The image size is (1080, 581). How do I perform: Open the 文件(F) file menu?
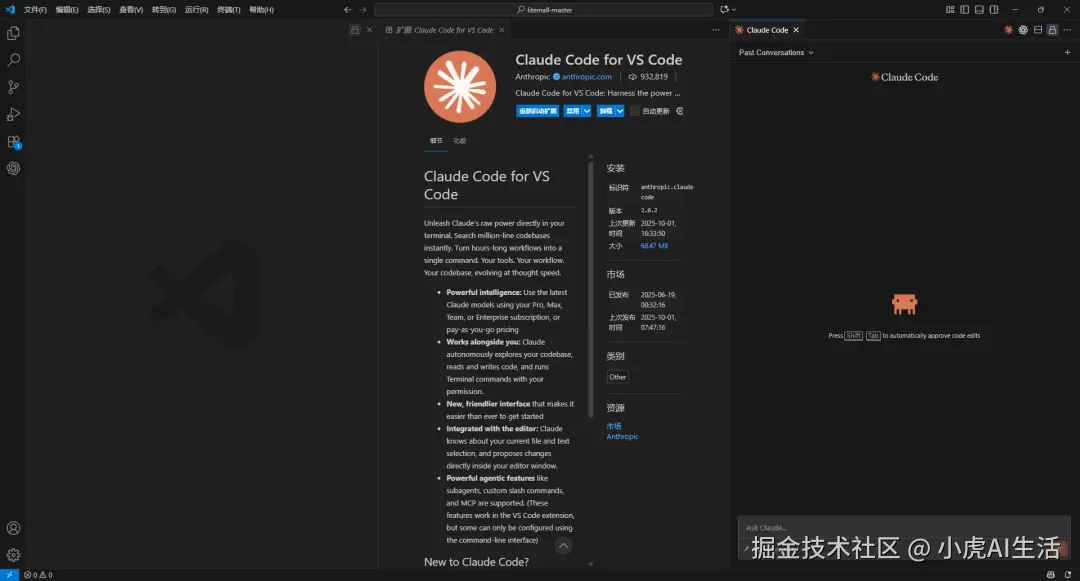coord(35,10)
